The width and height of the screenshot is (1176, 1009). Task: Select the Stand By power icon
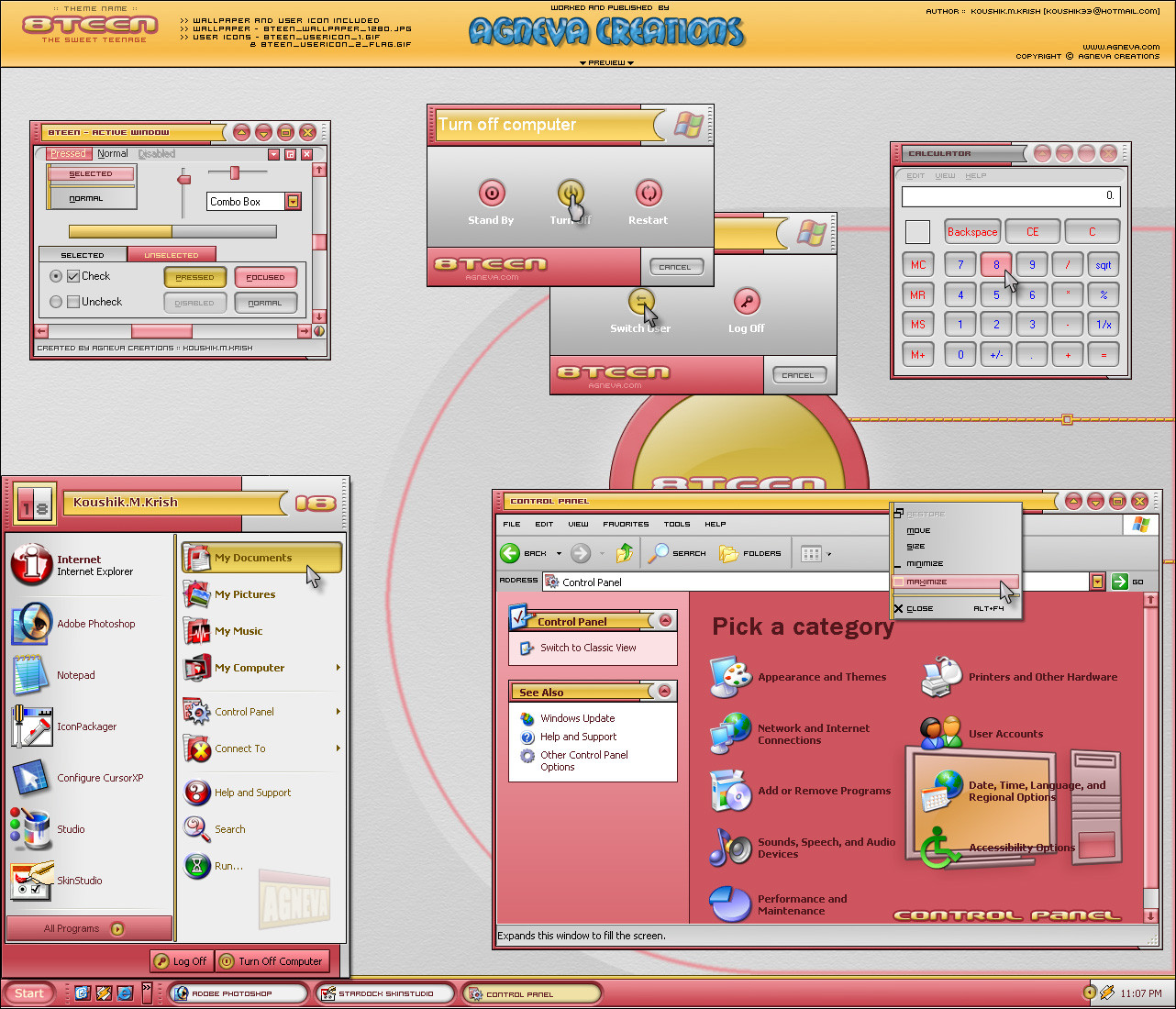click(x=493, y=193)
